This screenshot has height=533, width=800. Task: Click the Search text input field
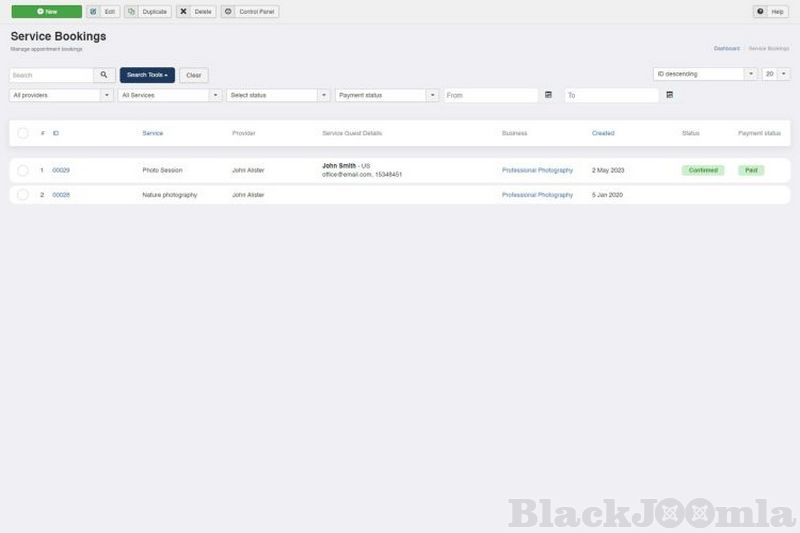click(52, 75)
